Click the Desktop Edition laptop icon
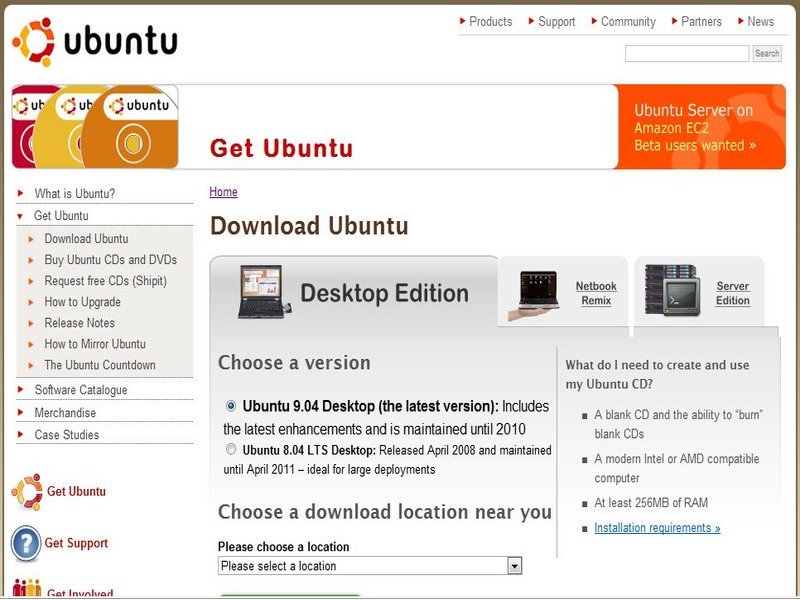800x600 pixels. pyautogui.click(x=264, y=292)
